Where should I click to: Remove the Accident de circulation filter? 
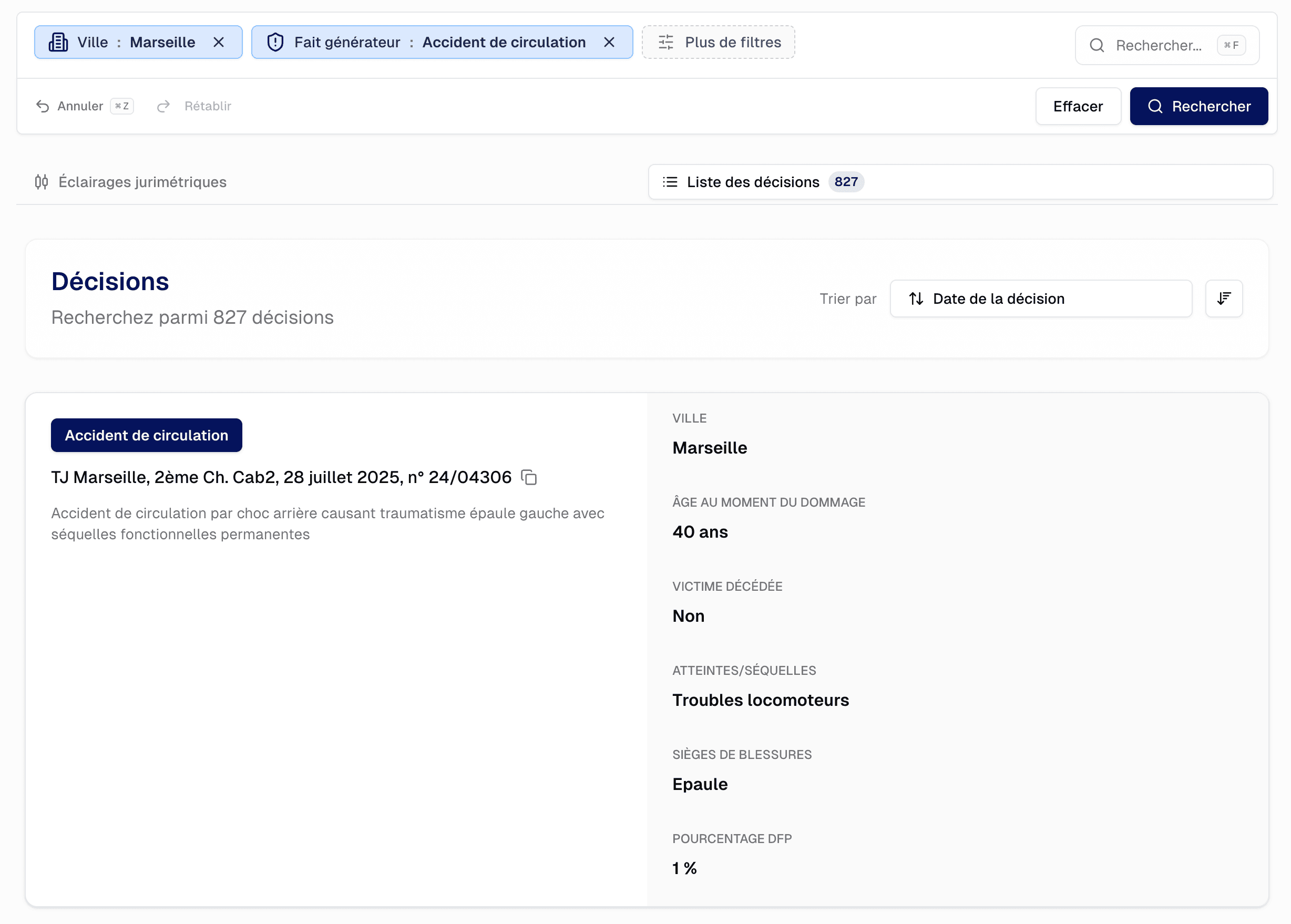[x=609, y=42]
